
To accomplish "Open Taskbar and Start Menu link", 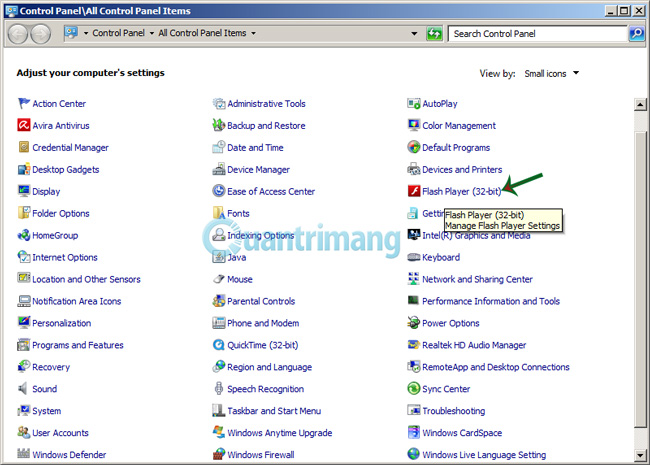I will [274, 411].
